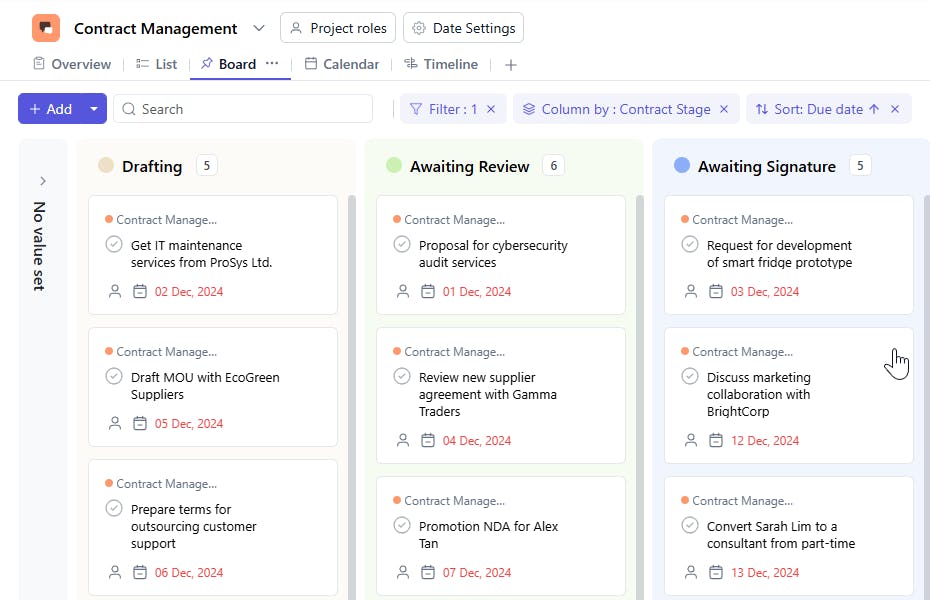The height and width of the screenshot is (600, 930).
Task: Click assignee icon on EcoGreen Suppliers card
Action: (115, 424)
